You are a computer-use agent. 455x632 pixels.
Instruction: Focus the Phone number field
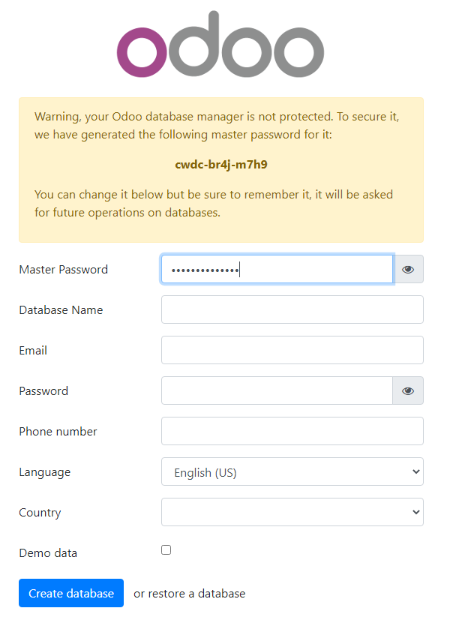click(x=292, y=431)
